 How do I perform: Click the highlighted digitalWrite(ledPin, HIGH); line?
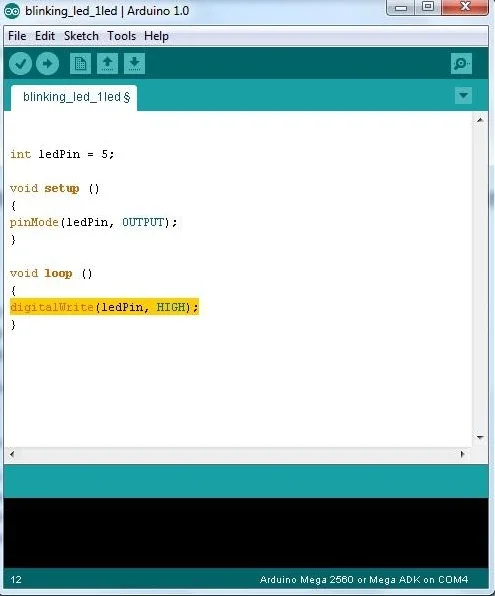pyautogui.click(x=104, y=307)
